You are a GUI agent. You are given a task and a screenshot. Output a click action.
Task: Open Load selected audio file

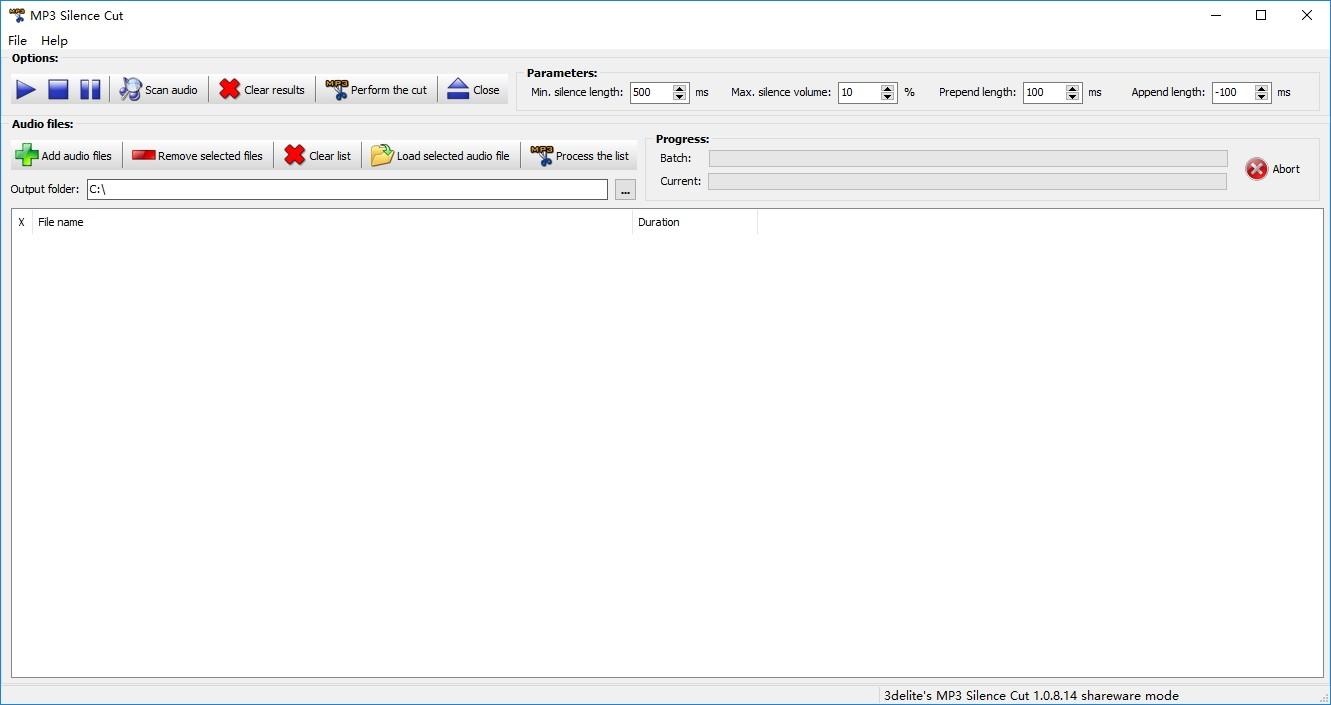(x=440, y=156)
